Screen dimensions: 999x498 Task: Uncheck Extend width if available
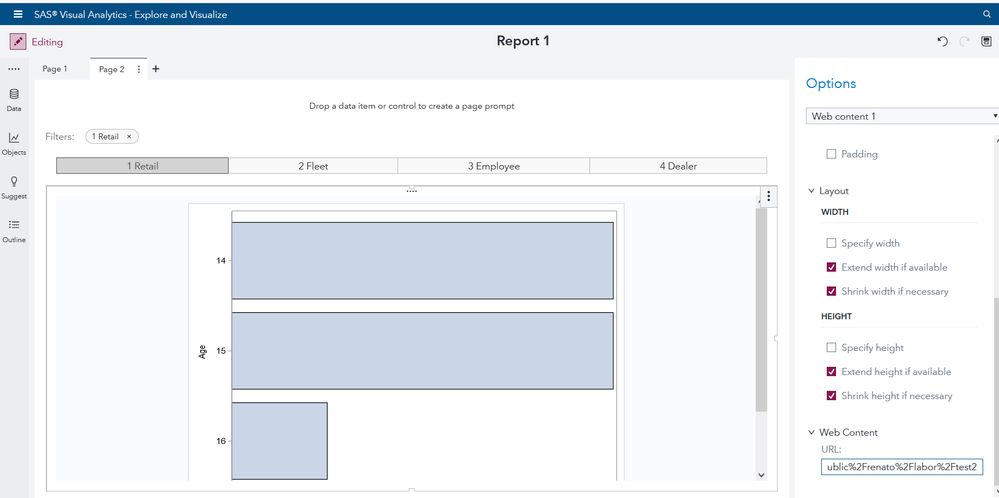[x=831, y=267]
